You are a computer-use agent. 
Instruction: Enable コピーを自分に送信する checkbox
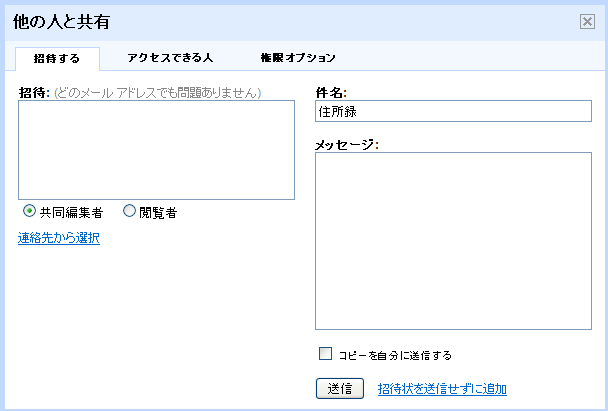pyautogui.click(x=325, y=354)
